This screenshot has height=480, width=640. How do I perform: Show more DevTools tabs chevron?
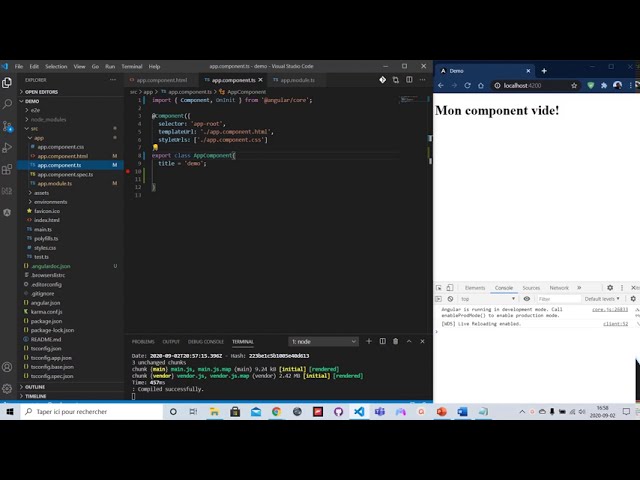[x=579, y=288]
